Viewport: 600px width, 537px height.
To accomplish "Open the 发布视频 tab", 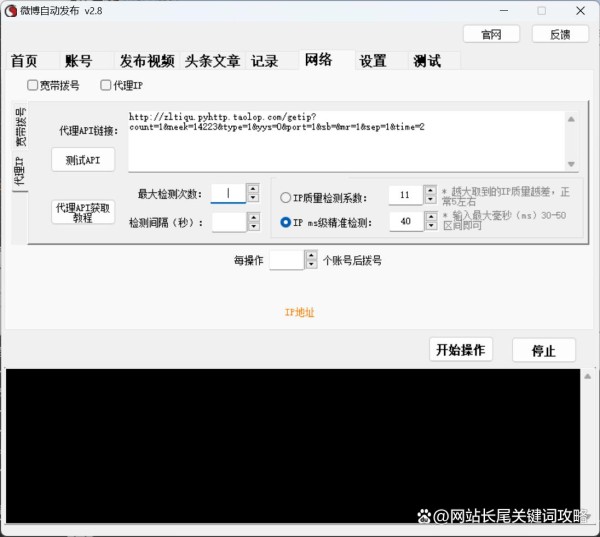I will (x=147, y=61).
